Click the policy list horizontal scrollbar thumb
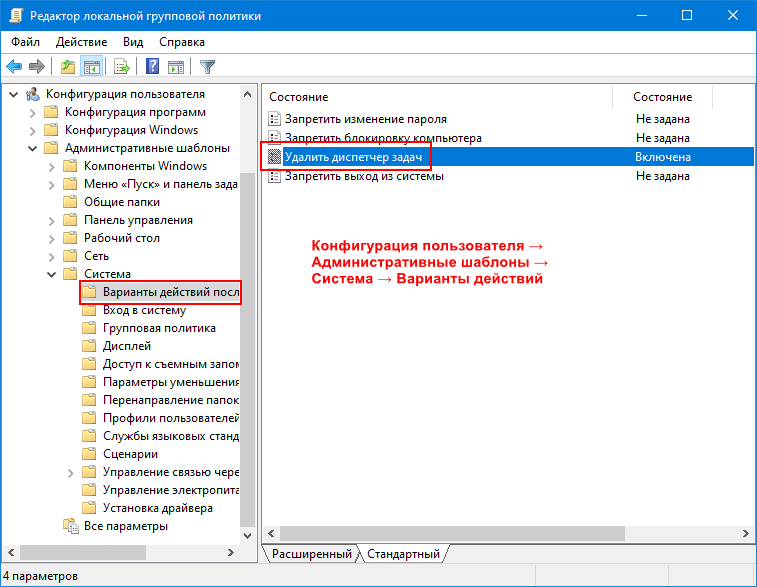Screen dimensions: 757x587 (452, 533)
